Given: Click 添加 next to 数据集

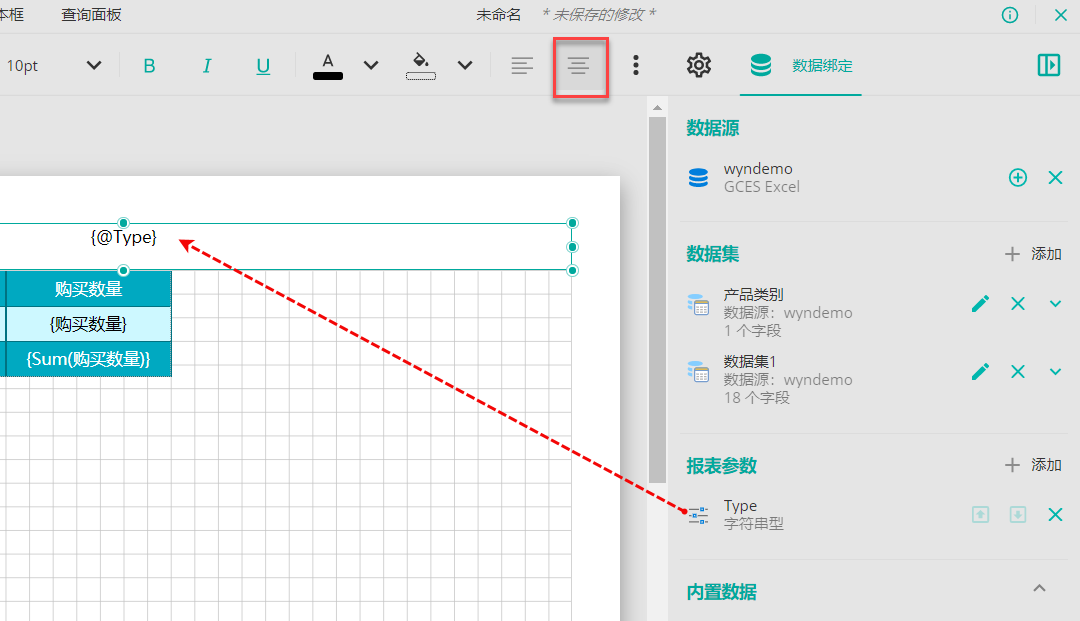Looking at the screenshot, I should click(x=1034, y=254).
